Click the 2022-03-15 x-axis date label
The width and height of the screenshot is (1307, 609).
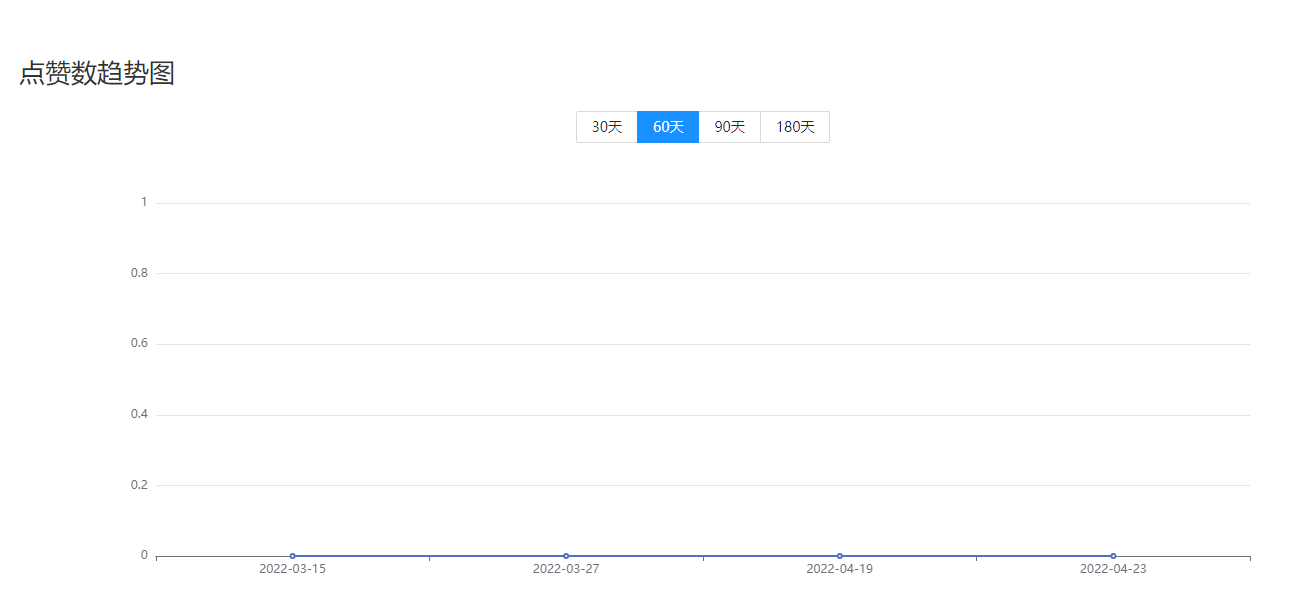292,570
